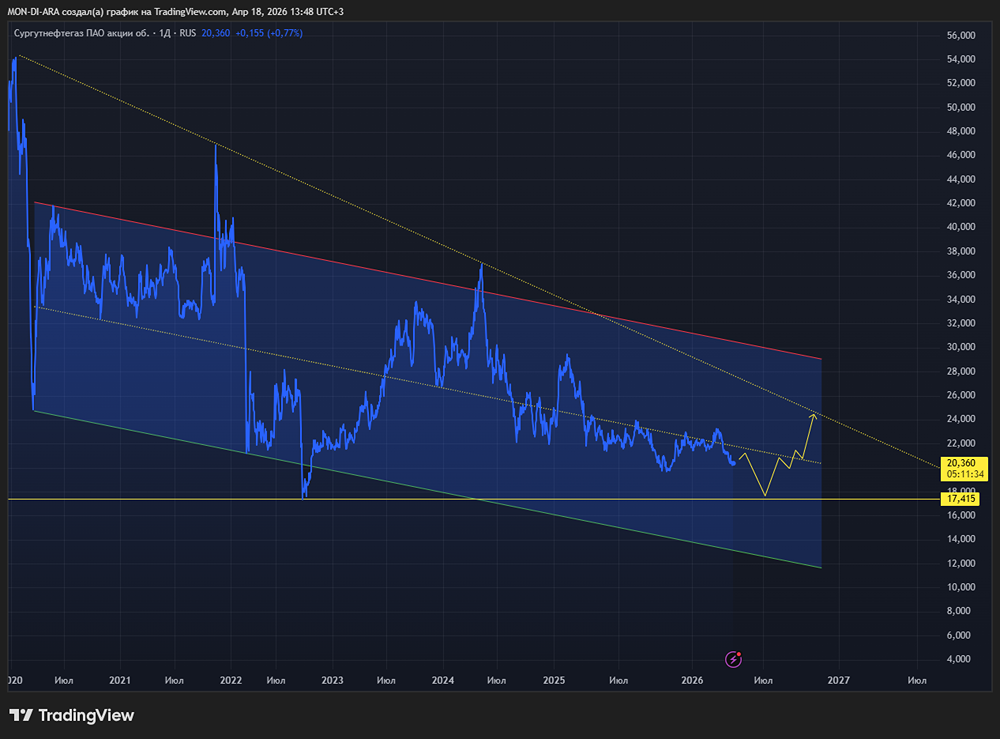Click the MON-DI-ARA author header text
Viewport: 1000px width, 739px height.
(33, 11)
